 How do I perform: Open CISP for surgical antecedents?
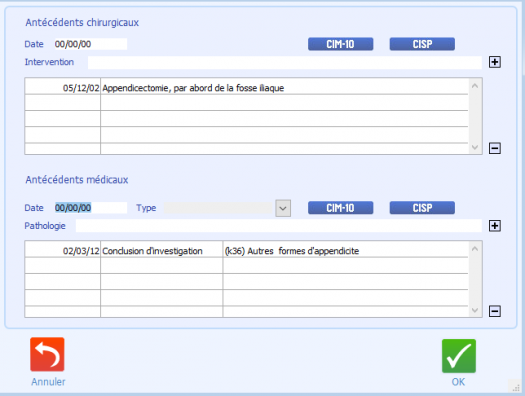[422, 44]
